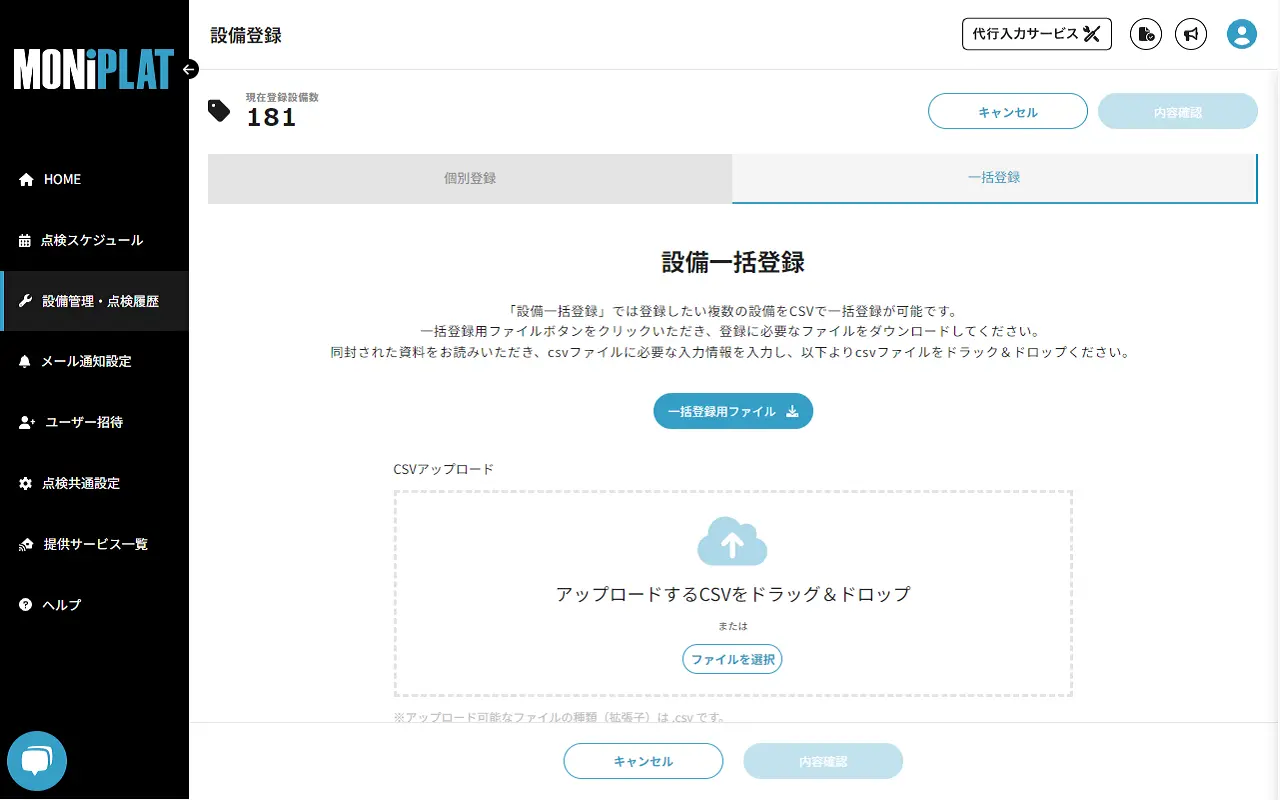The height and width of the screenshot is (800, 1280).
Task: Open the chat support bubble
Action: point(37,760)
